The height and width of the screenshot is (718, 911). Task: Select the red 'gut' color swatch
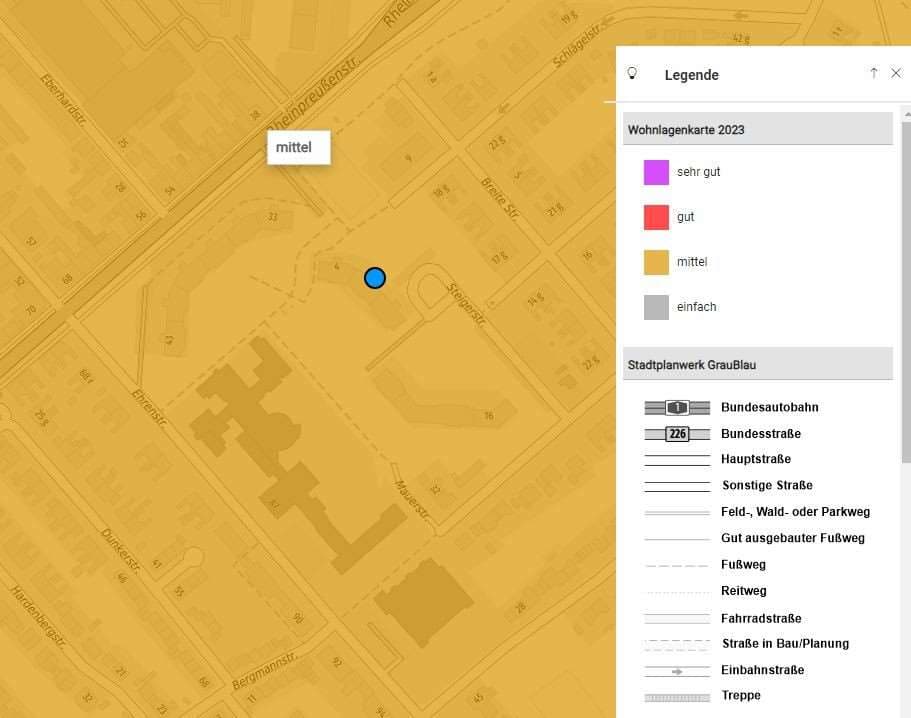(x=656, y=217)
